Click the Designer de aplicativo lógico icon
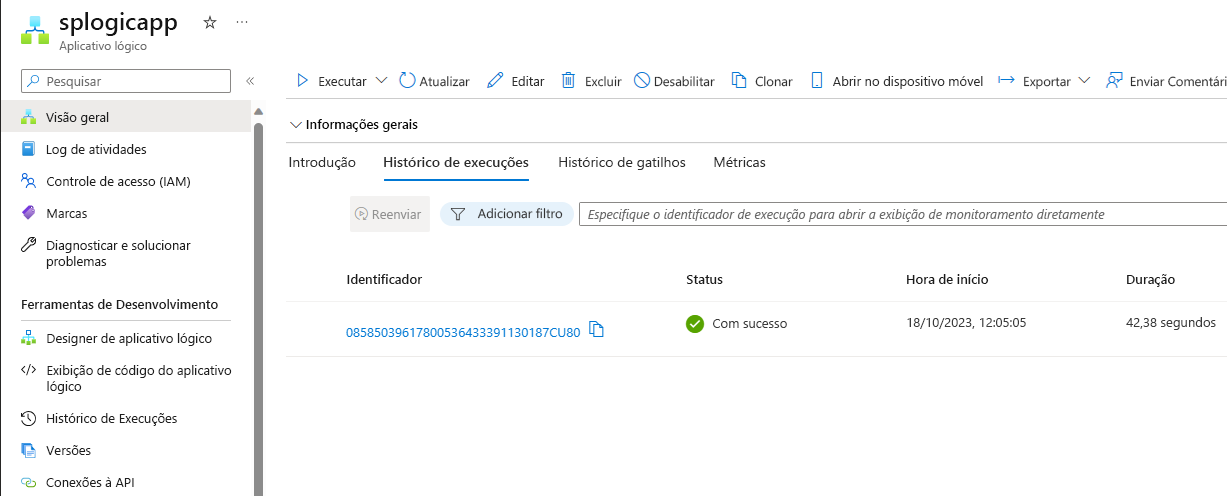 (28, 338)
